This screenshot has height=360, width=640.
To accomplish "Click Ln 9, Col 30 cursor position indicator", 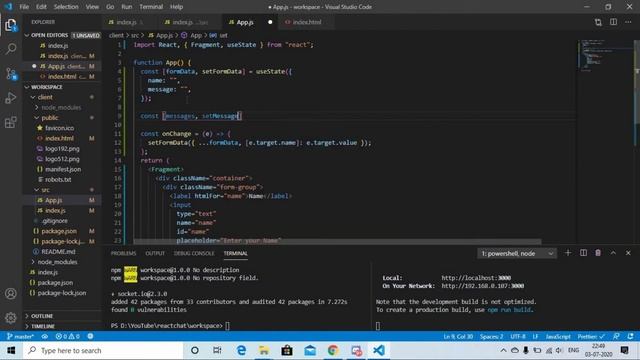I will coord(458,336).
